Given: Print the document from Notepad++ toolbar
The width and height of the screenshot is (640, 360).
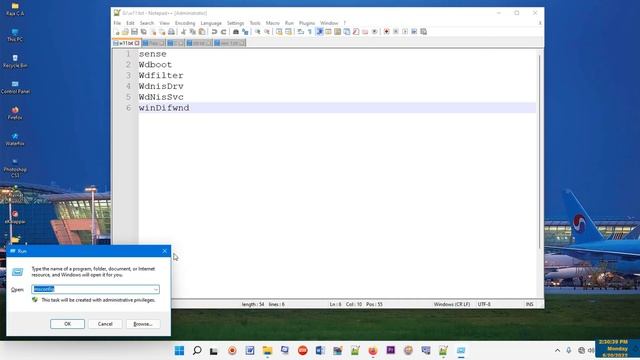Looking at the screenshot, I should coord(171,32).
